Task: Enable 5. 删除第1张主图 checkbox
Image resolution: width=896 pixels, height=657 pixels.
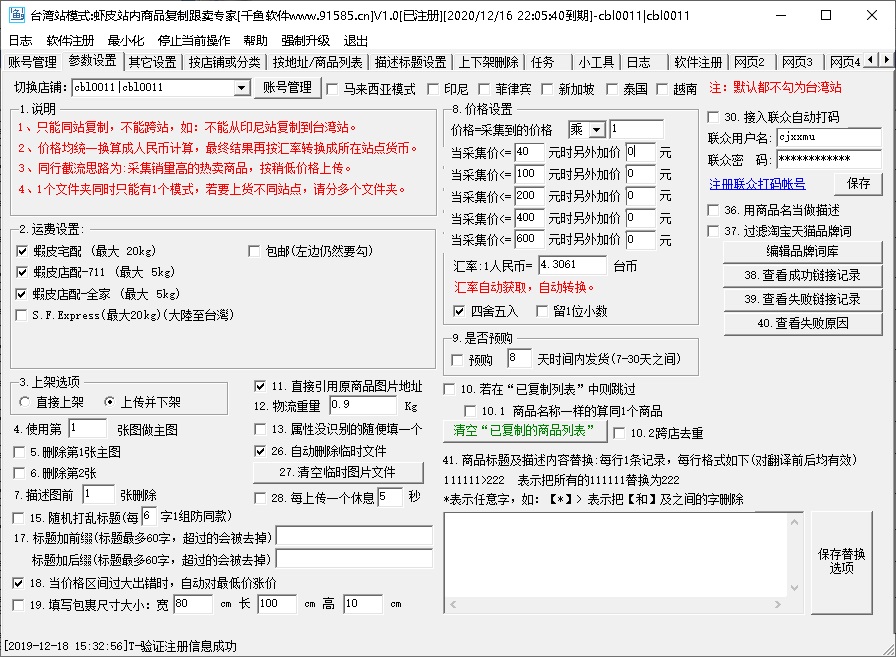Action: [18, 452]
